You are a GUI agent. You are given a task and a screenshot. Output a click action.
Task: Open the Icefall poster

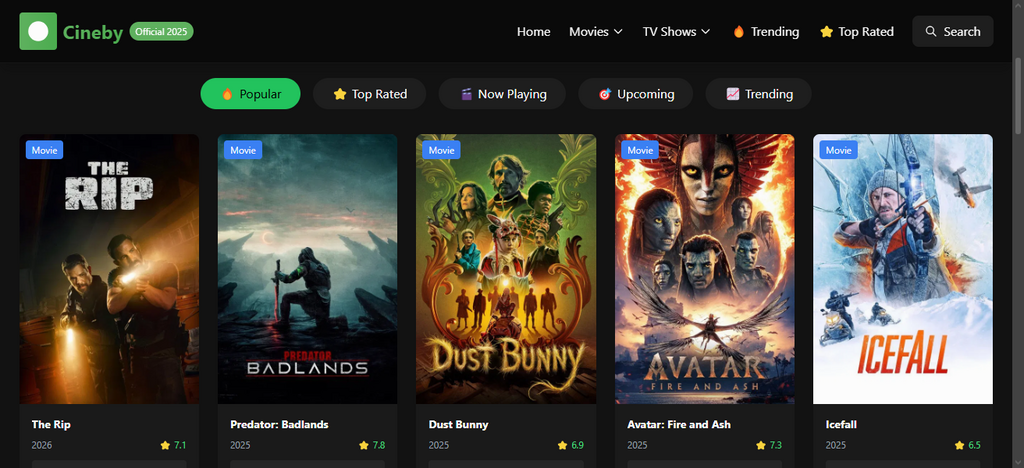[x=903, y=269]
